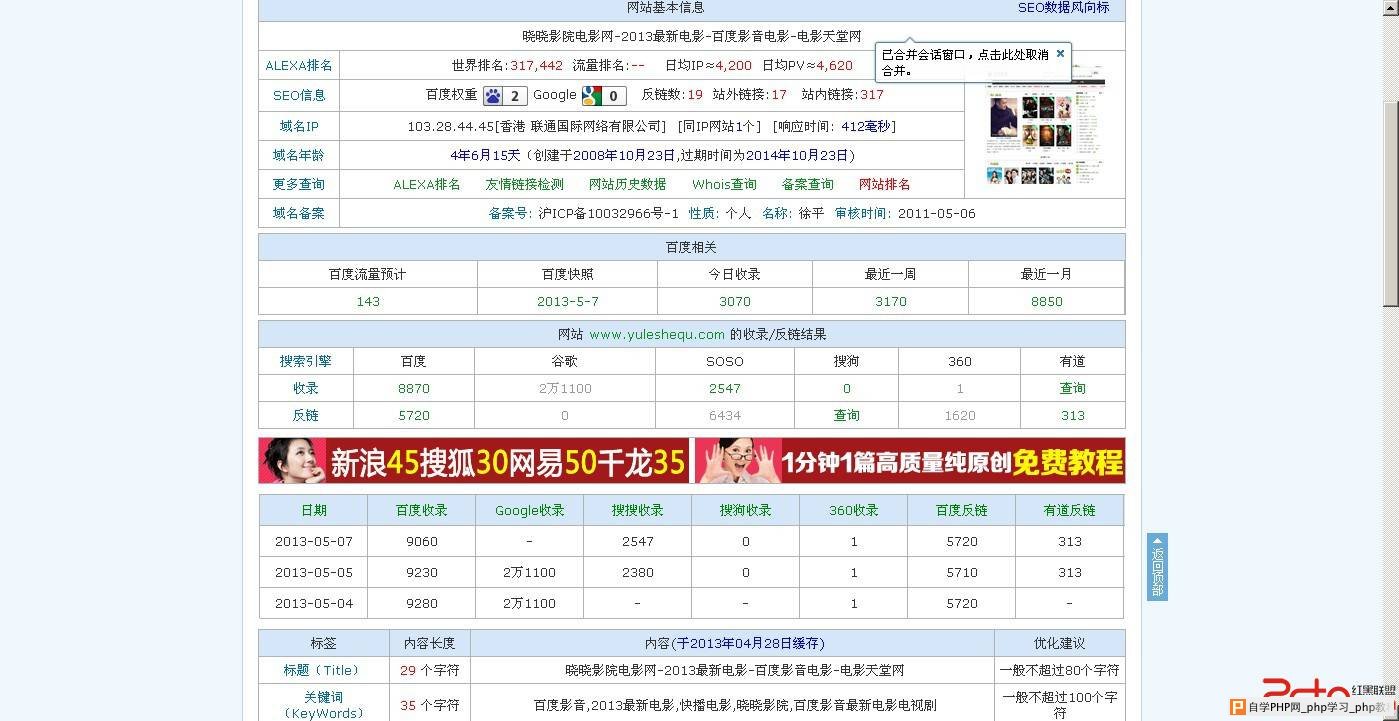The image size is (1399, 721).
Task: Click the 收录 row label
Action: [x=305, y=388]
